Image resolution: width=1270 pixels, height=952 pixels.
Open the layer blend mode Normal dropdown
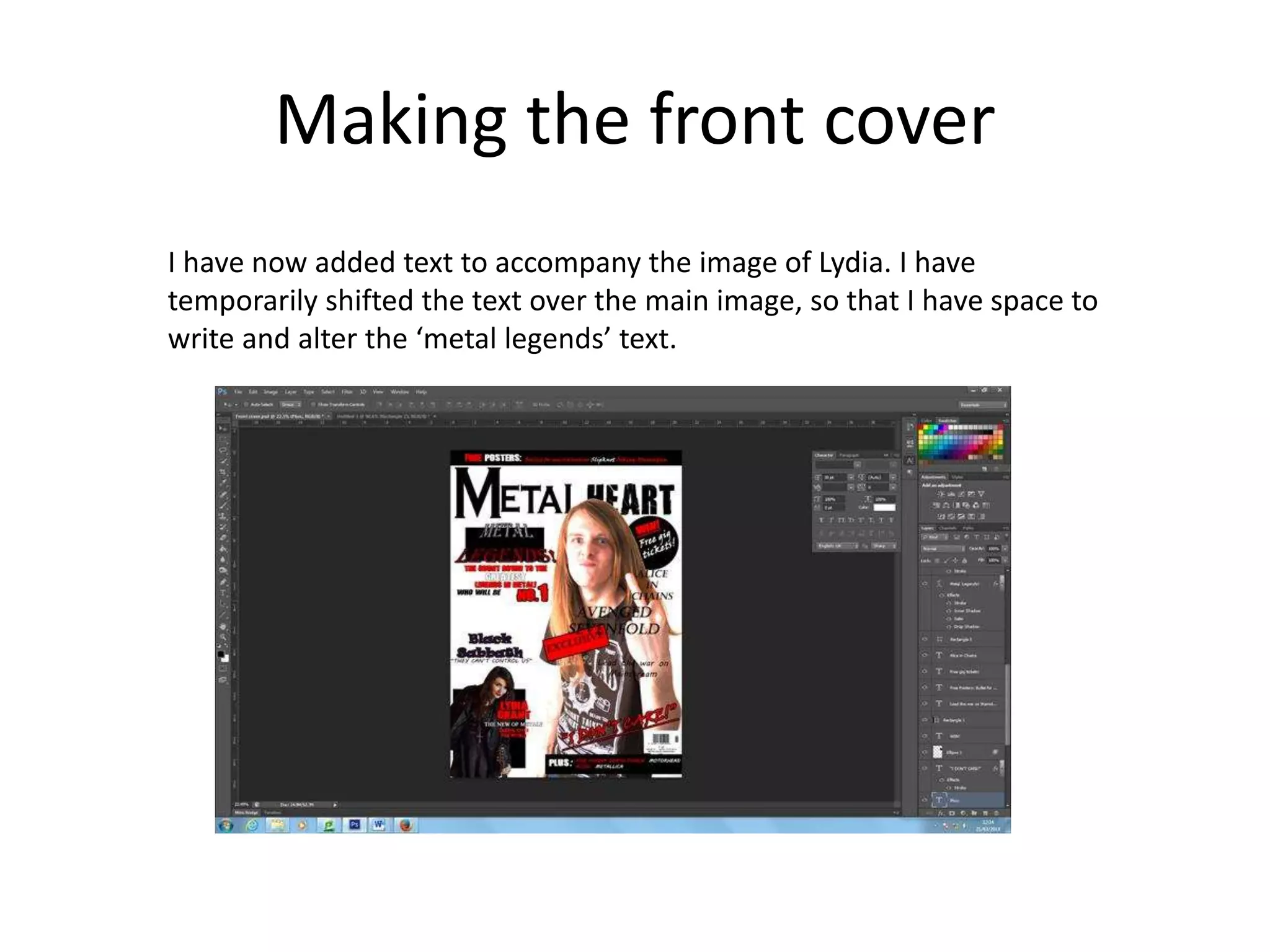coord(943,549)
